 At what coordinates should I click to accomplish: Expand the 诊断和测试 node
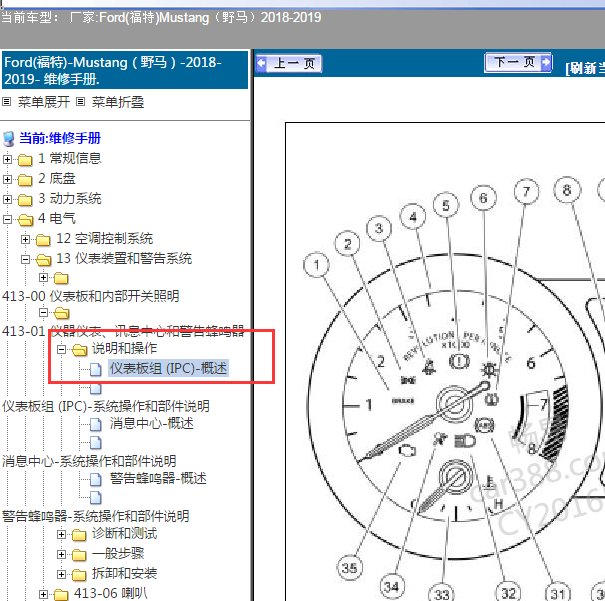61,534
